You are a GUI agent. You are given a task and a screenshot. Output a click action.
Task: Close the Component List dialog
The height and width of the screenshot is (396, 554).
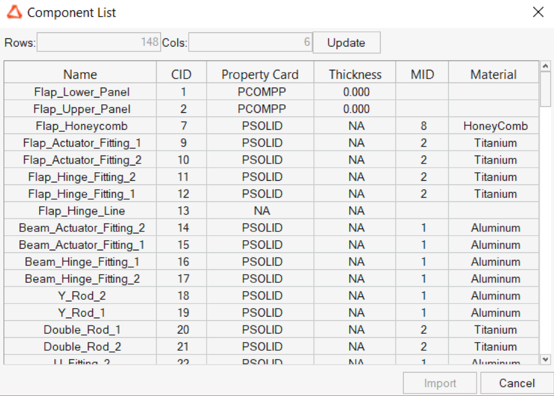coord(538,12)
